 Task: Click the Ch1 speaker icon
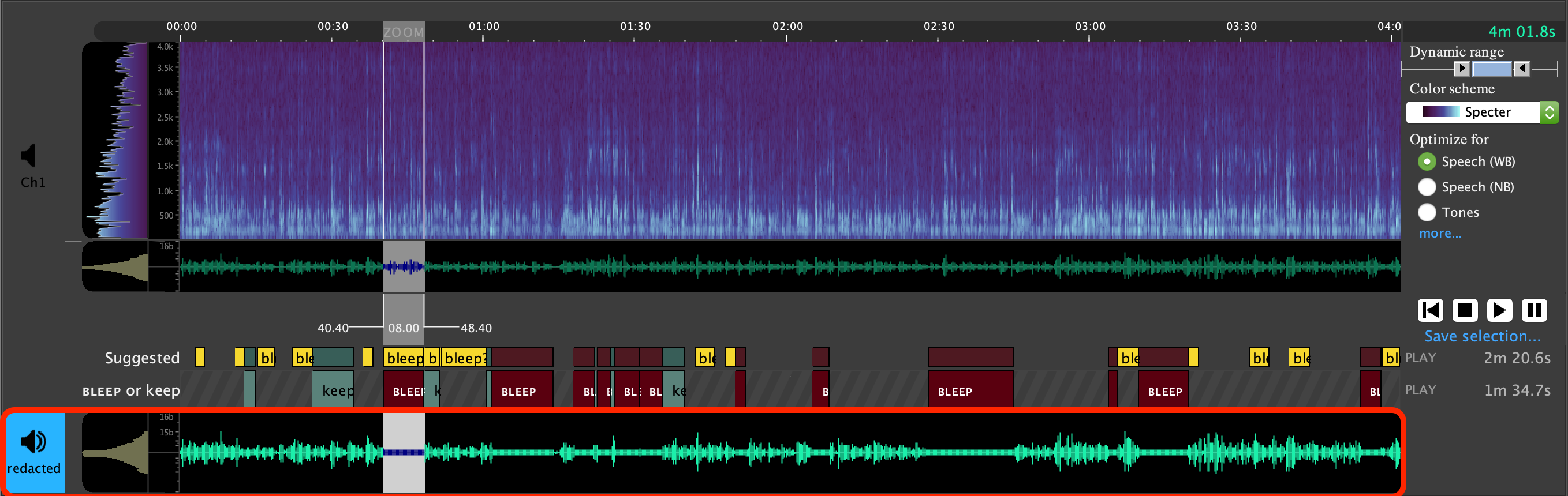[29, 156]
